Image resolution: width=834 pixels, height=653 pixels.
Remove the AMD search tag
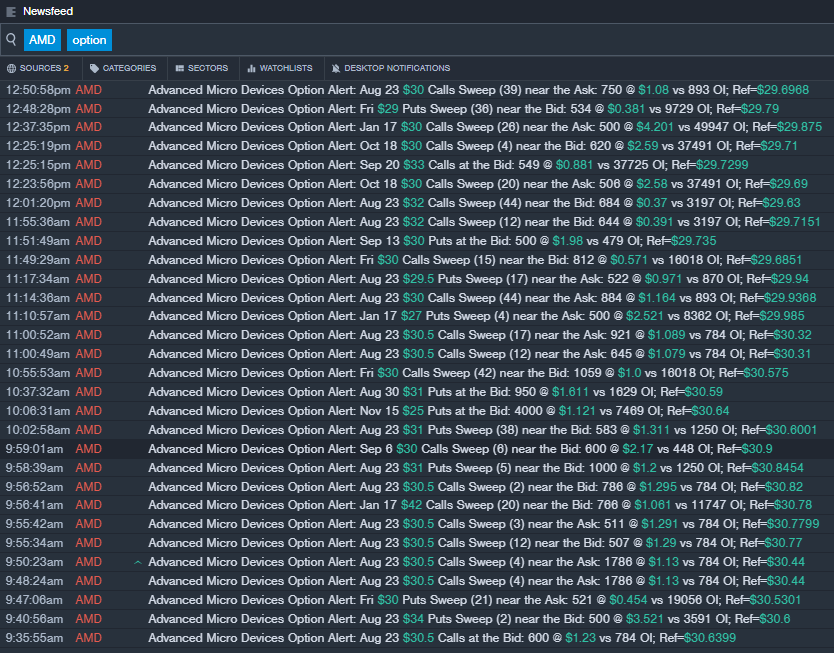pos(42,40)
